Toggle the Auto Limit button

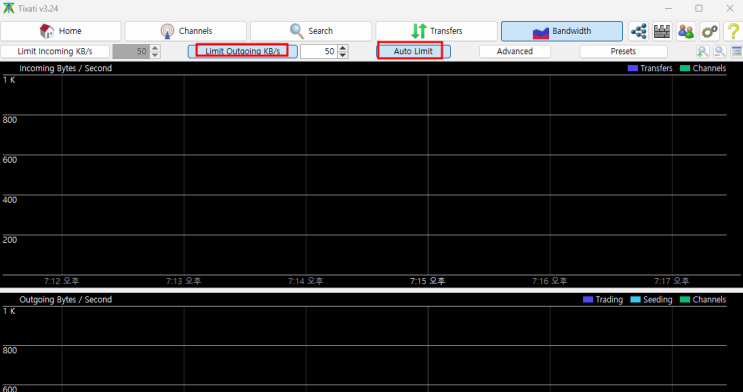(x=413, y=51)
